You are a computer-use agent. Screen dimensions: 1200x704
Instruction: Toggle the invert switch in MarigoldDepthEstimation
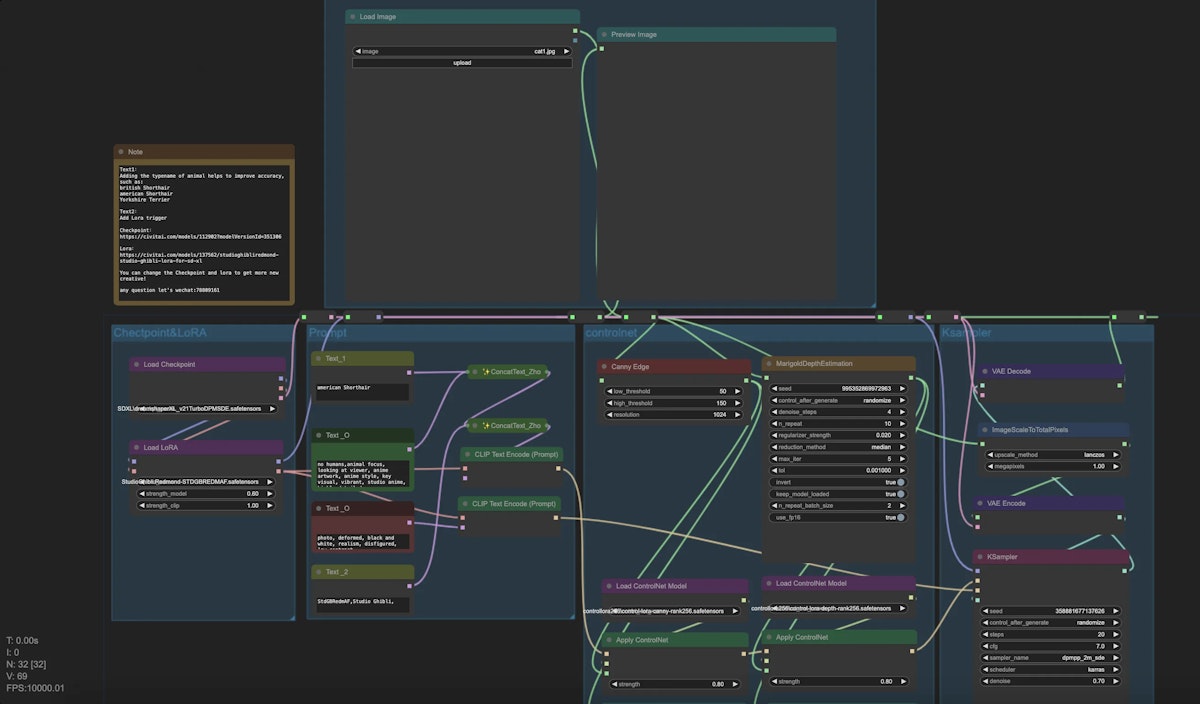(x=901, y=482)
